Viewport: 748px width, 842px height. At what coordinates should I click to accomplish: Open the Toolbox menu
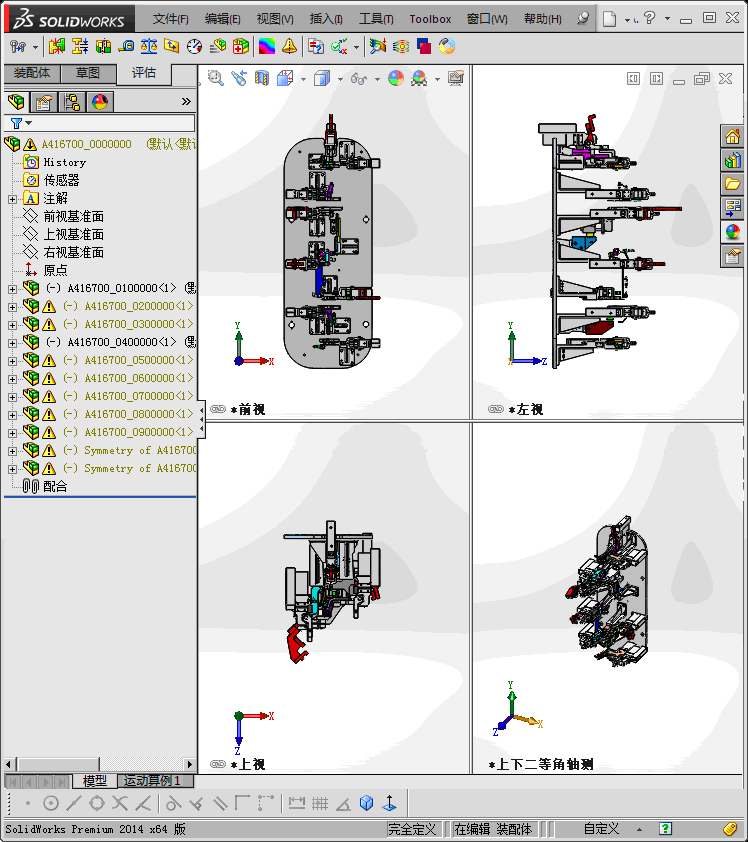[x=430, y=19]
